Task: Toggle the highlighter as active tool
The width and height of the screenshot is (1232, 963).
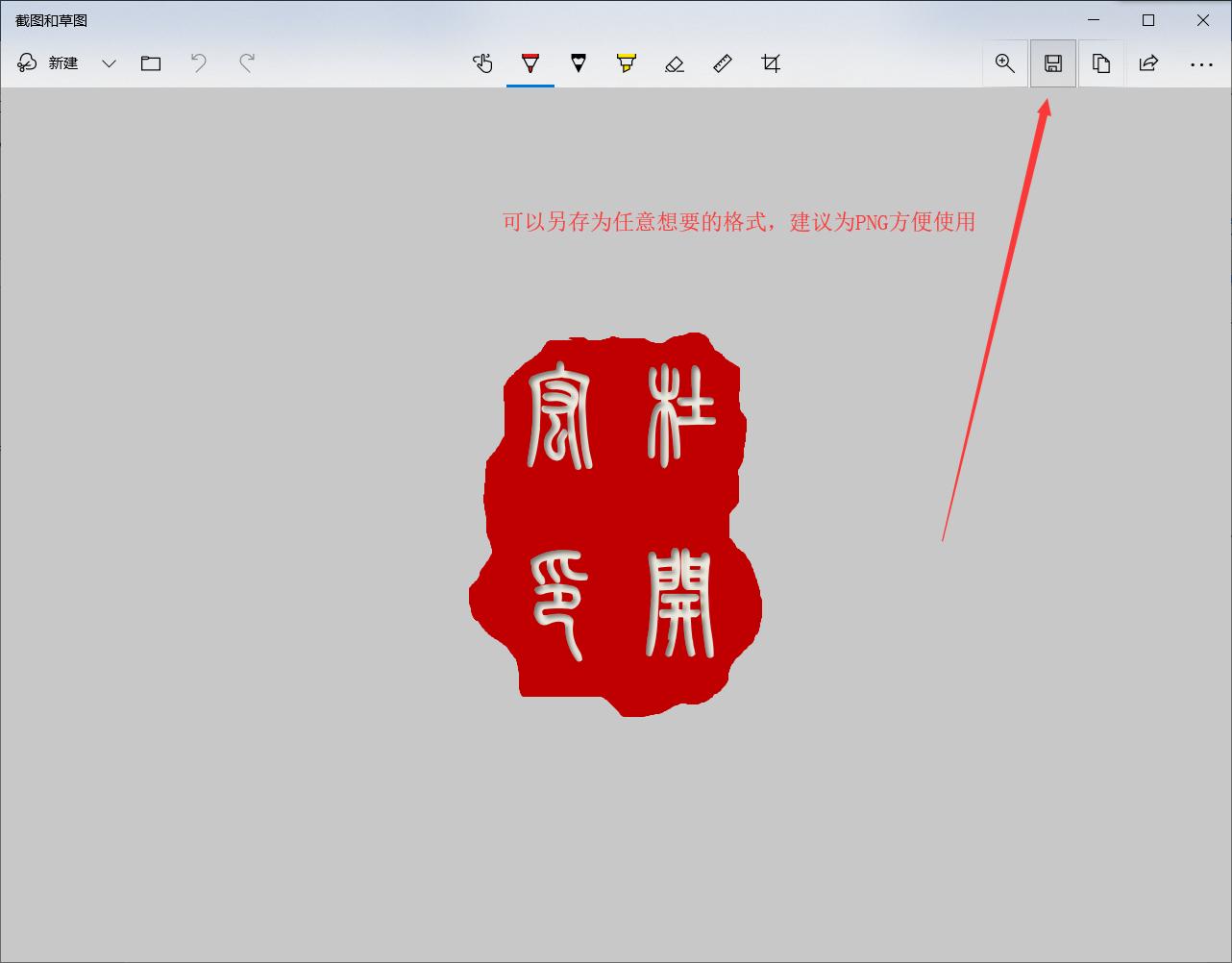Action: point(627,63)
